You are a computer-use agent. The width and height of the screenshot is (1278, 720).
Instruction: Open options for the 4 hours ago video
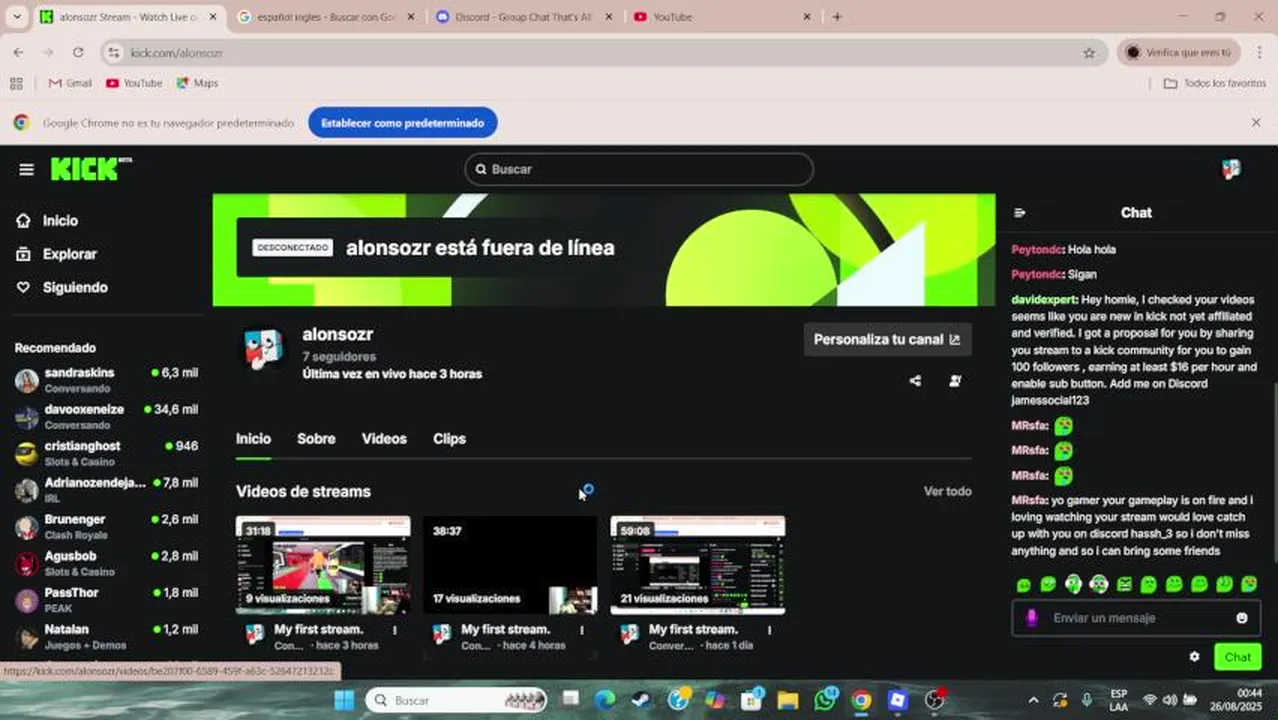coord(582,630)
